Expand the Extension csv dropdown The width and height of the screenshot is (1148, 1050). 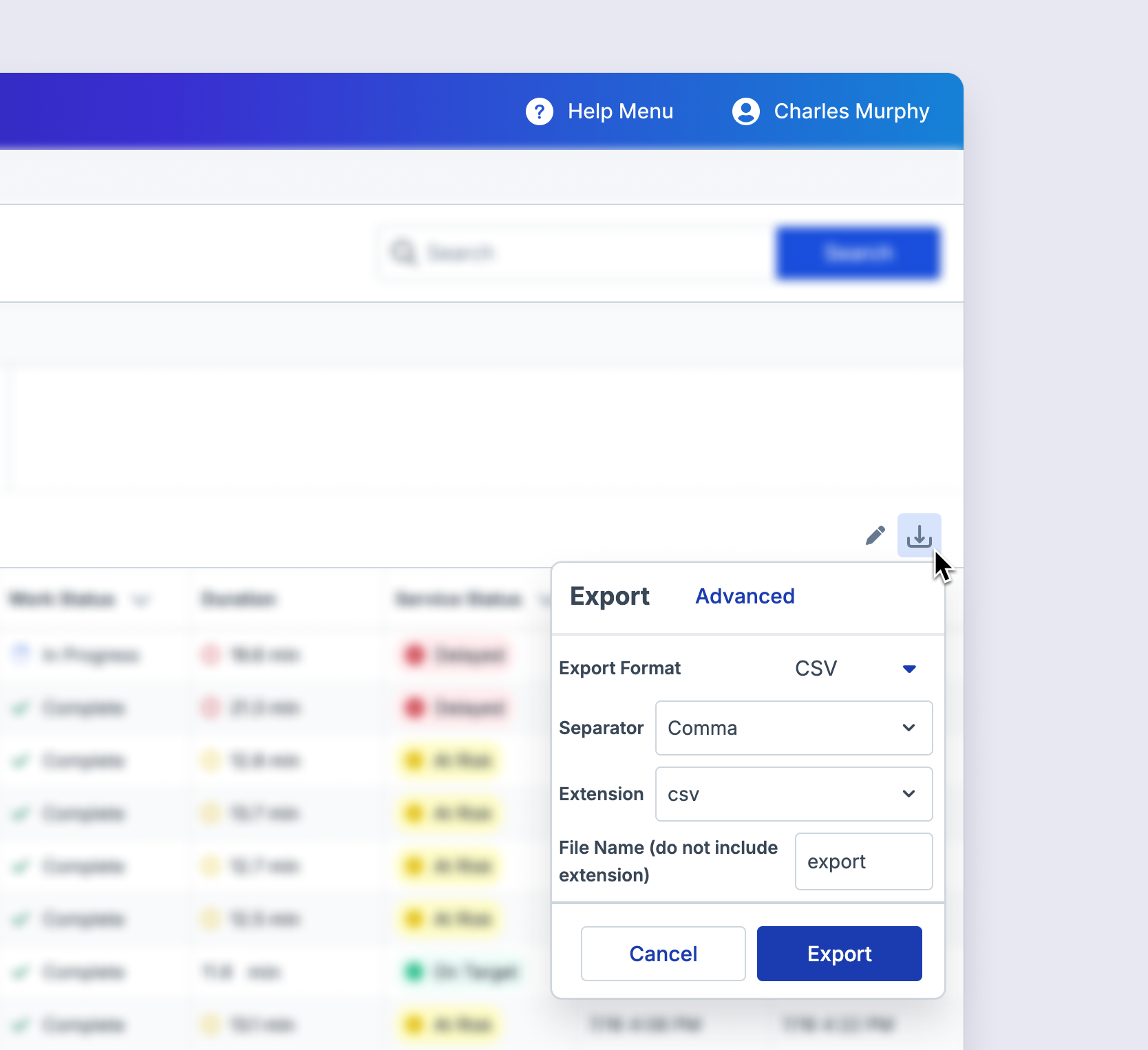[x=794, y=794]
